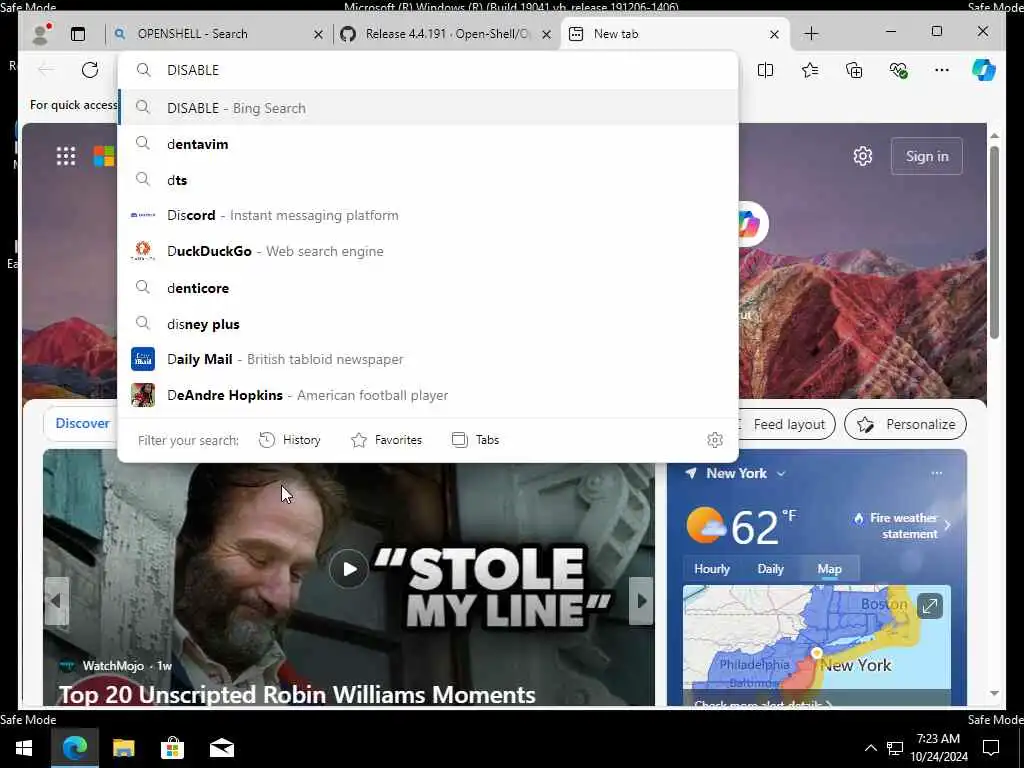Screen dimensions: 1024x768
Task: Open the taskbar clock and date
Action: coord(938,748)
